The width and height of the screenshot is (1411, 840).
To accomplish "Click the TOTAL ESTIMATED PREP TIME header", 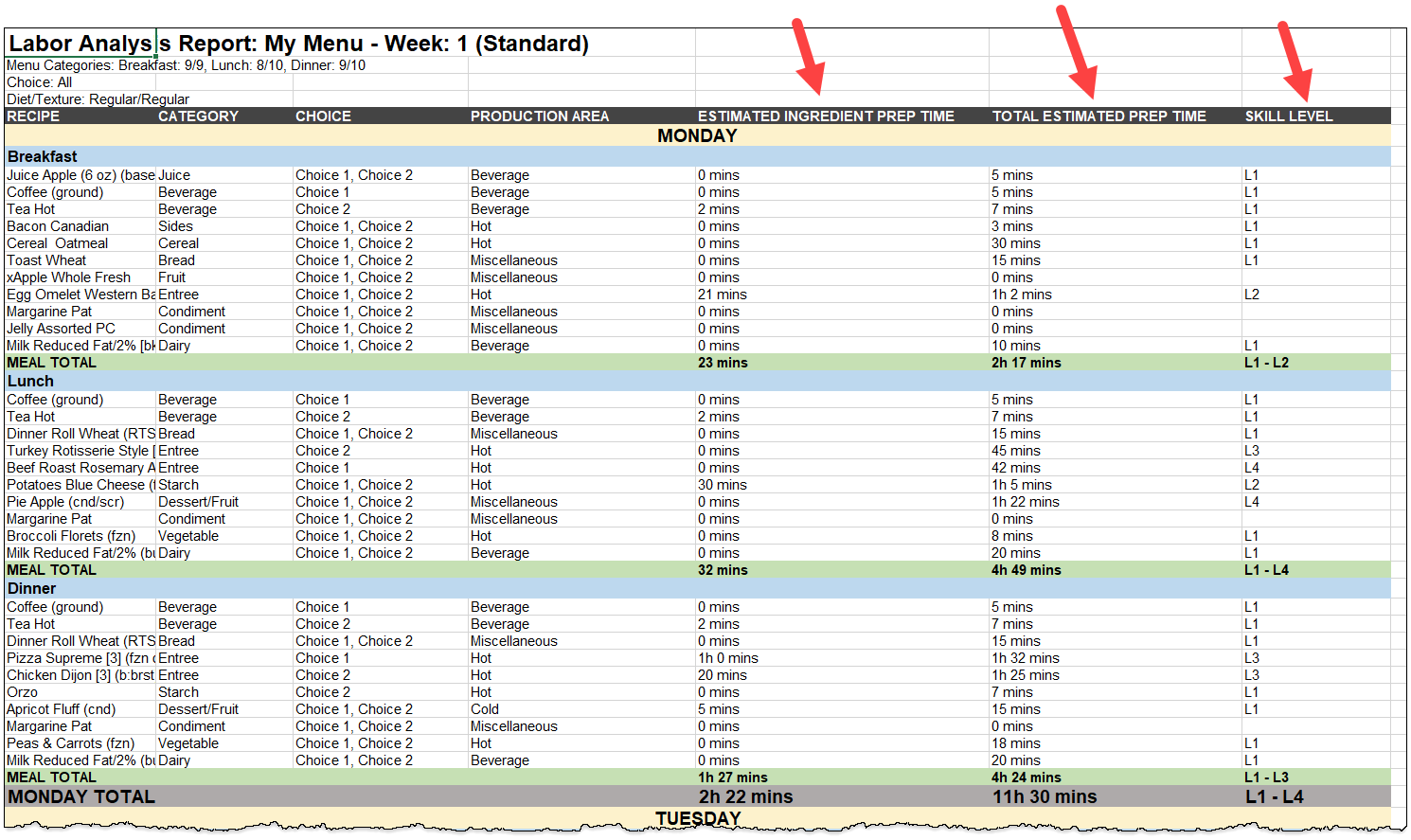I will click(1099, 116).
